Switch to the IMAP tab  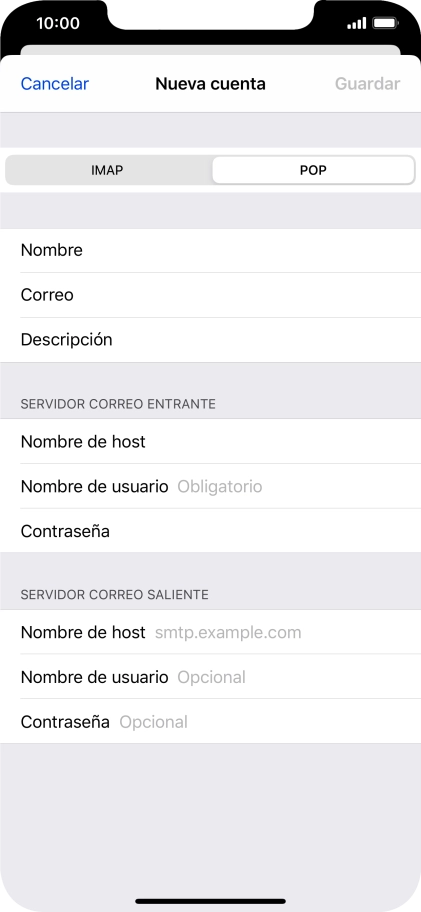pyautogui.click(x=108, y=170)
